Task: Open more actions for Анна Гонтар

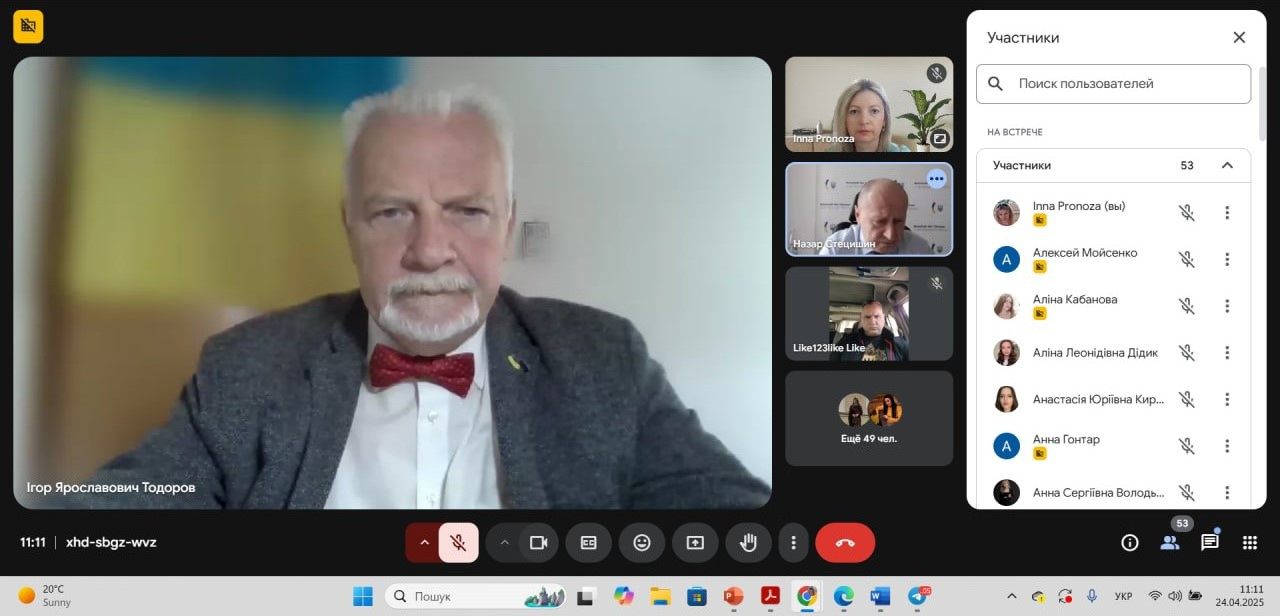Action: click(1227, 446)
